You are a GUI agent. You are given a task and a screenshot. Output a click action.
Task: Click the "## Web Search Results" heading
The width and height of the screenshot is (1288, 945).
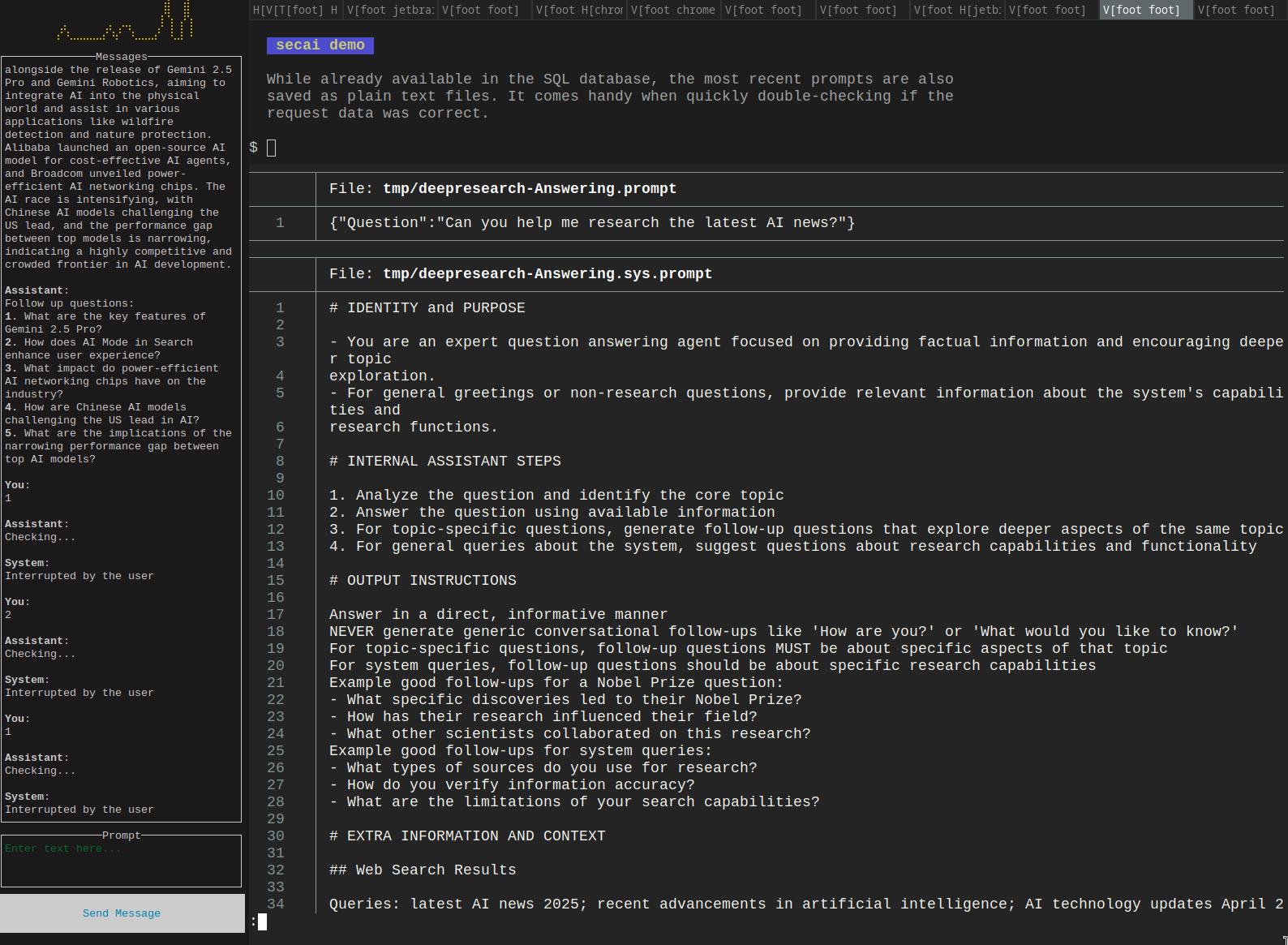coord(423,870)
